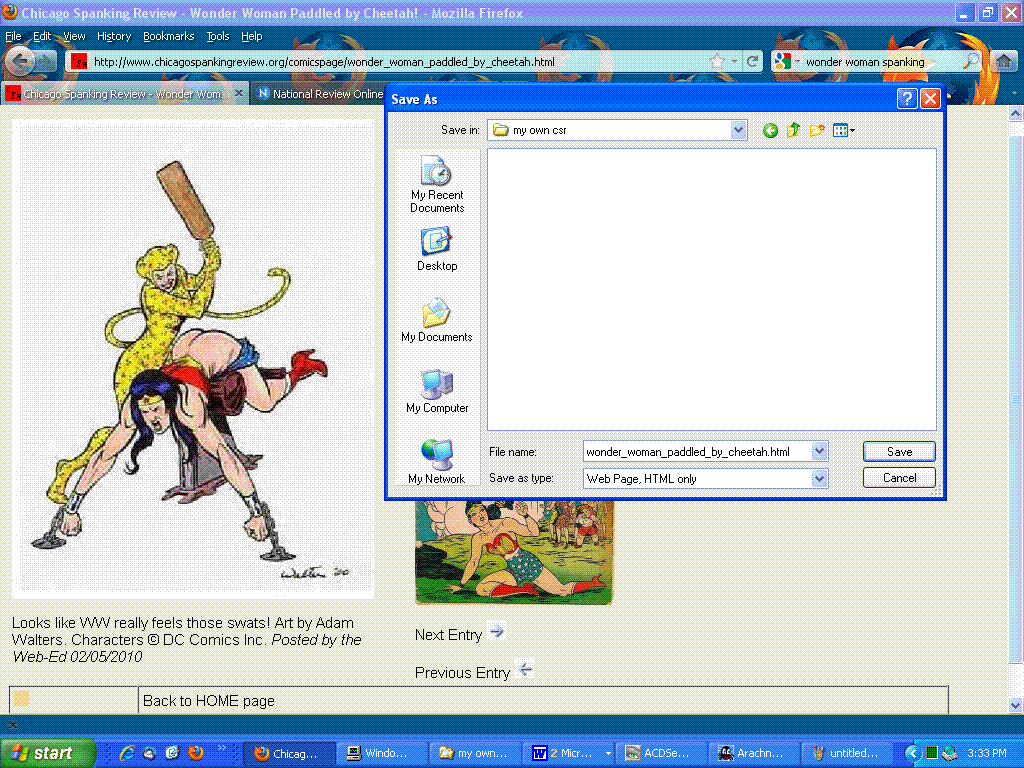Click the Previous Entry arrow link

click(524, 669)
